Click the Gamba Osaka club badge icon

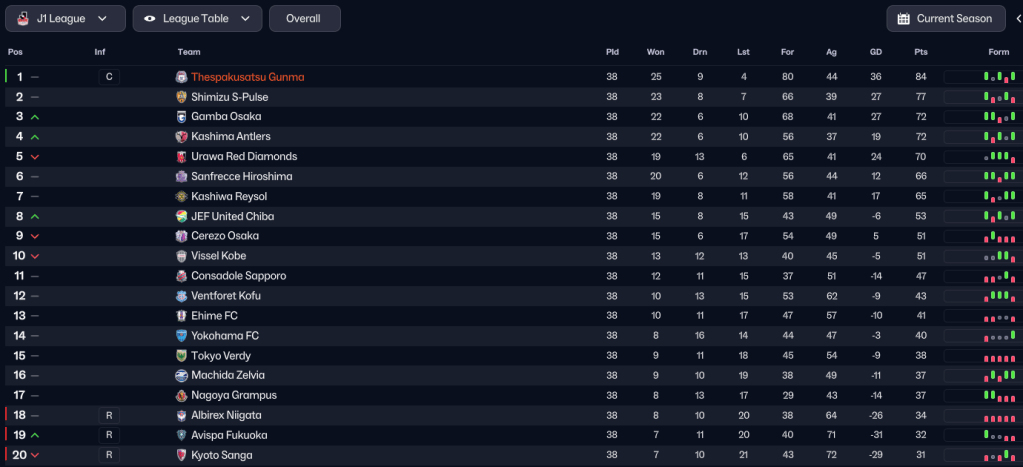pos(181,117)
